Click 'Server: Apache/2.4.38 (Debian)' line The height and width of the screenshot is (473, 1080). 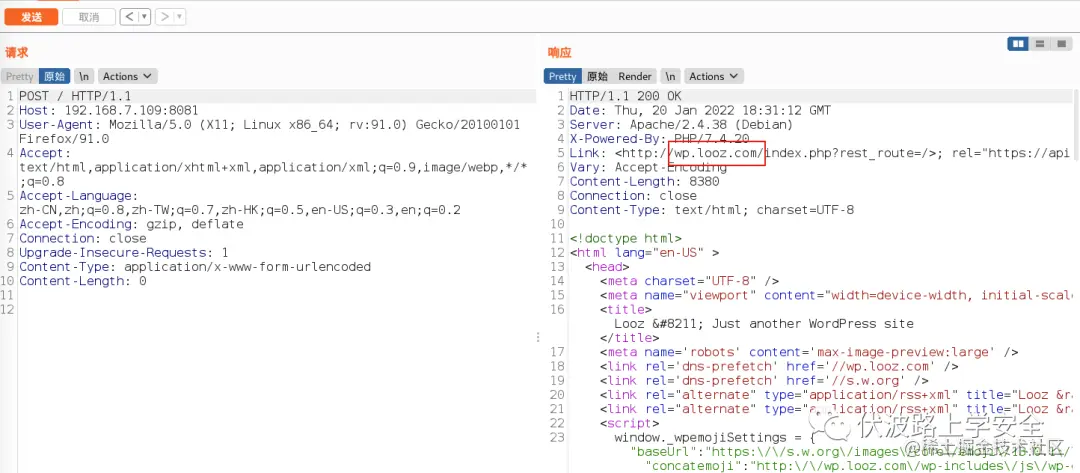pos(681,125)
